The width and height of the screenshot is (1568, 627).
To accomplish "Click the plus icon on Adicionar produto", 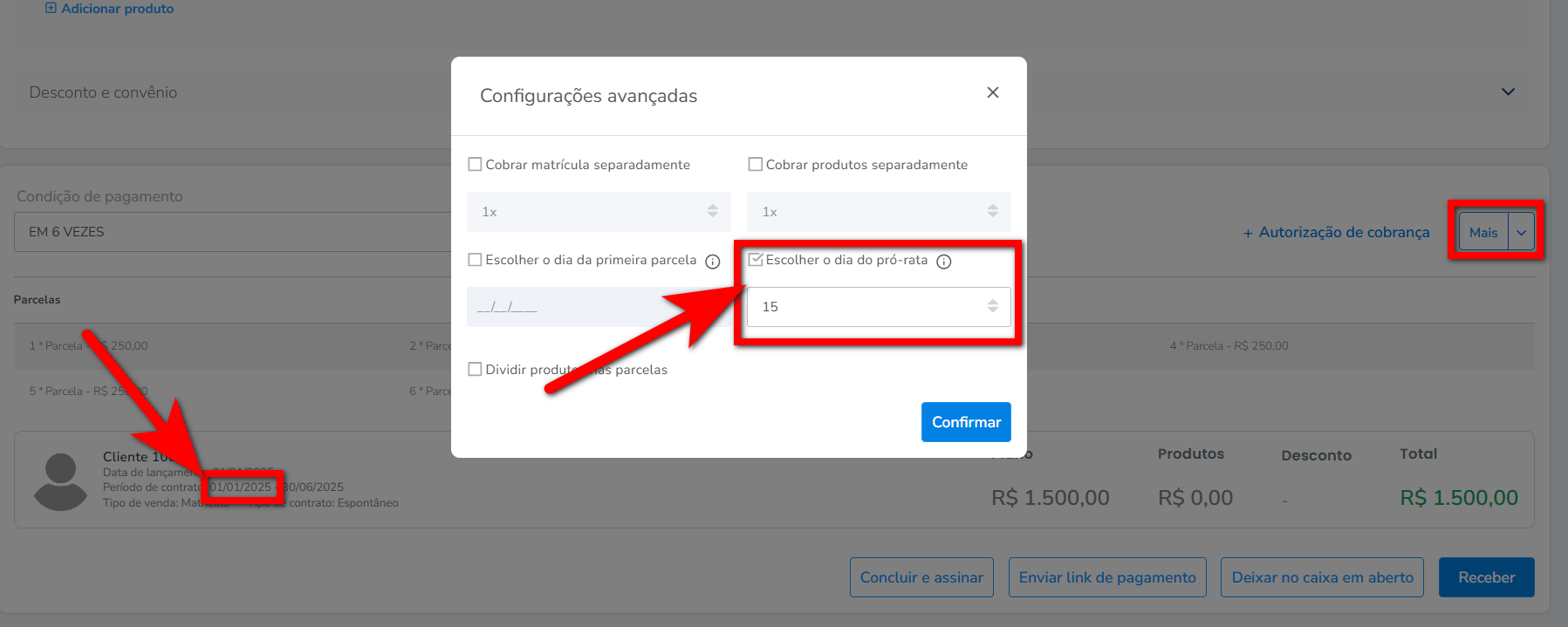I will click(x=51, y=9).
